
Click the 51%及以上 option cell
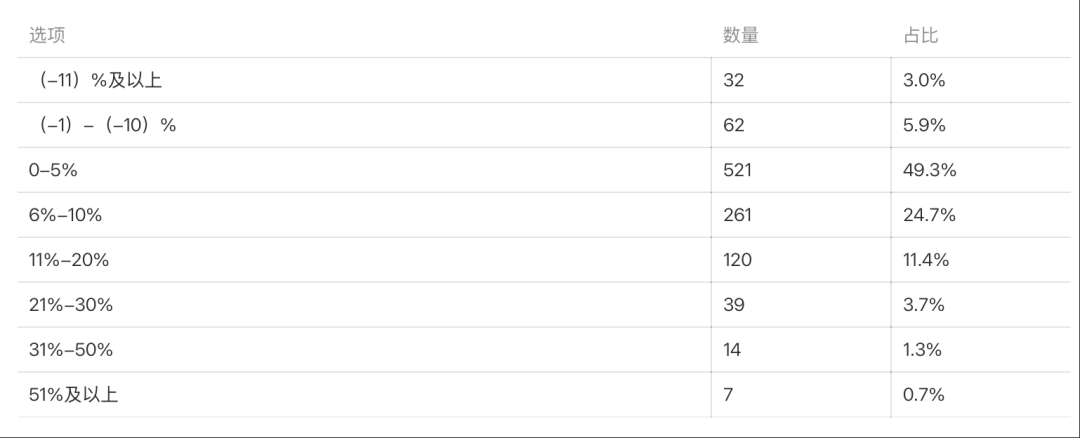click(73, 395)
